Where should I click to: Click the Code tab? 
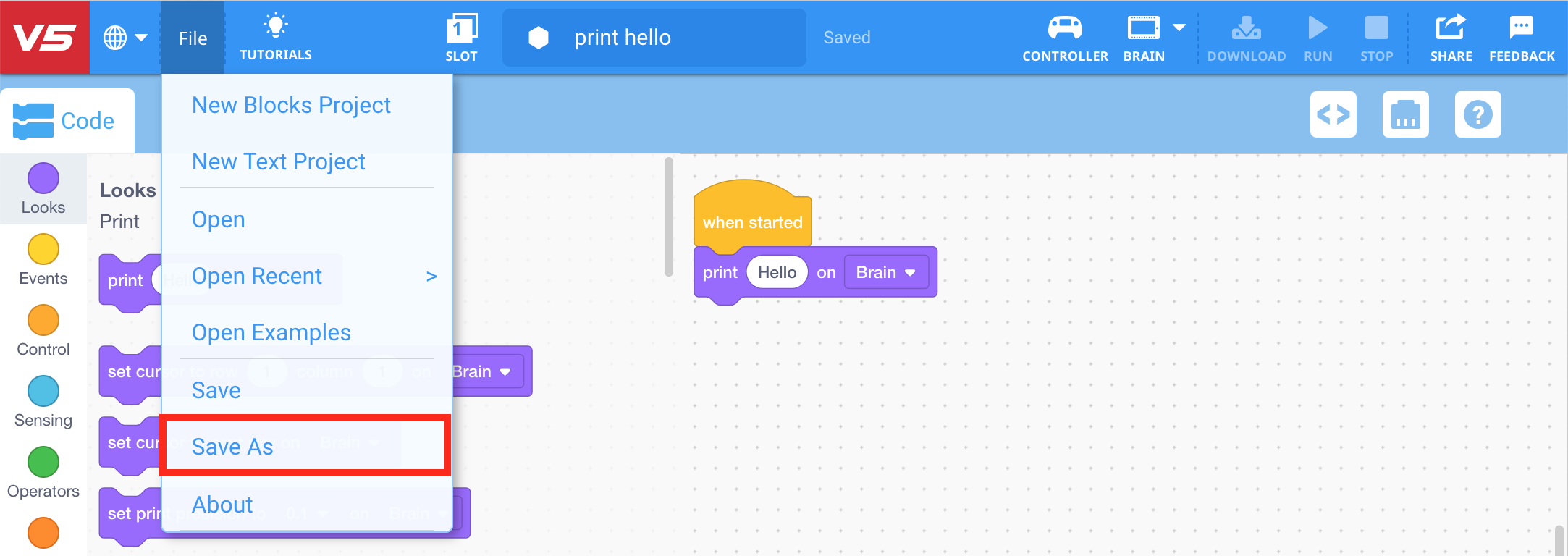pos(67,121)
